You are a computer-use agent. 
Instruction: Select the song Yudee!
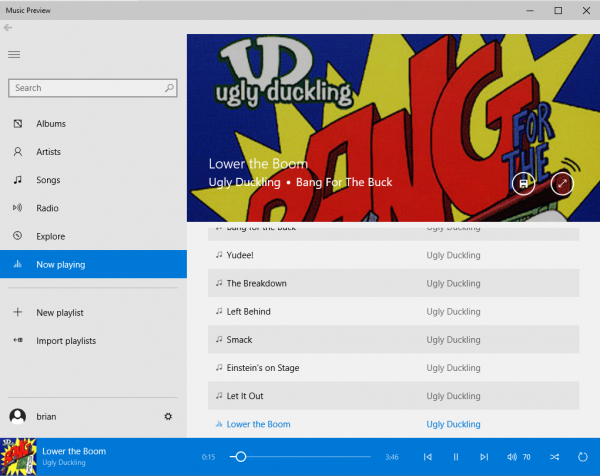[393, 255]
